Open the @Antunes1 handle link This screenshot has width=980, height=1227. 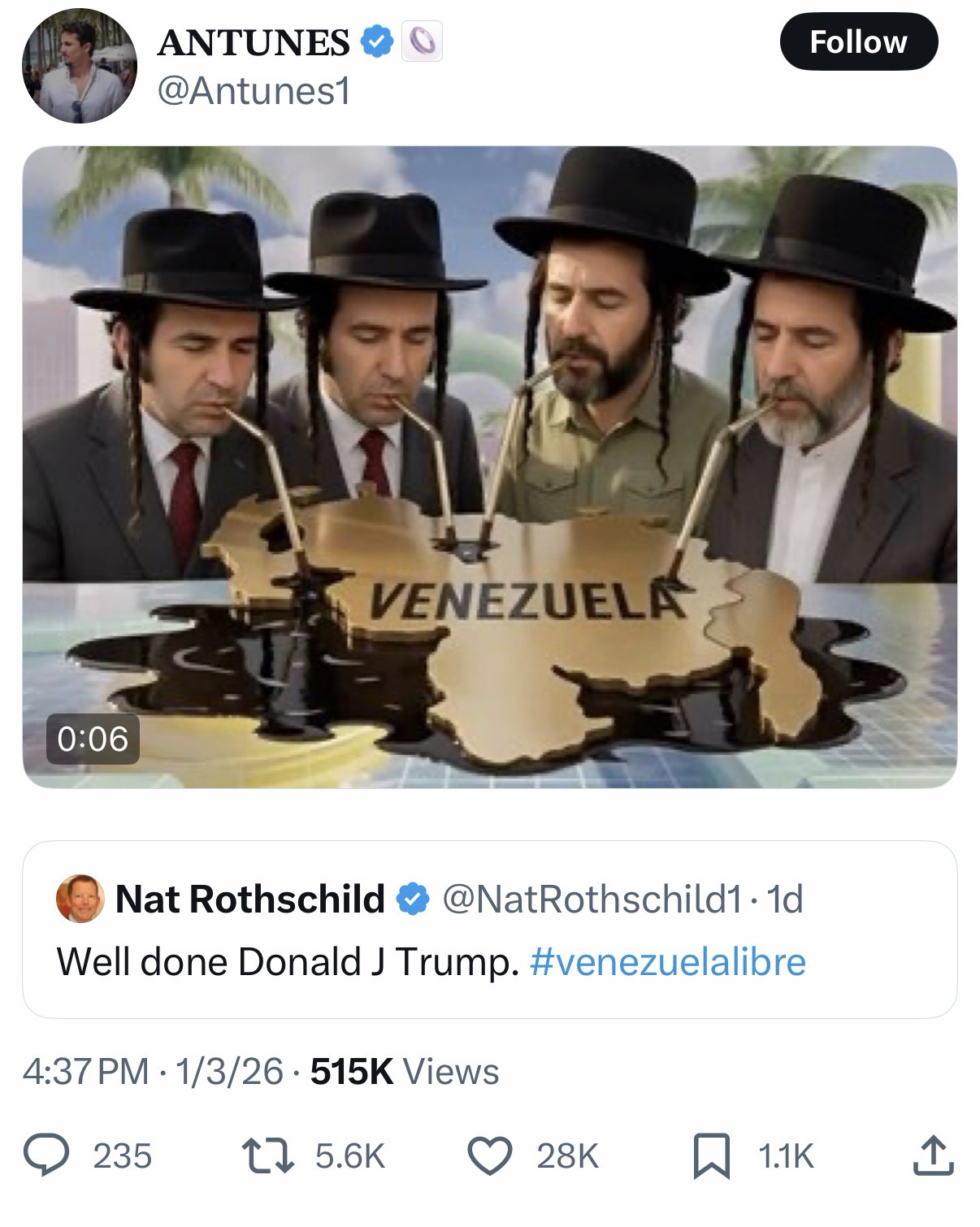(252, 91)
